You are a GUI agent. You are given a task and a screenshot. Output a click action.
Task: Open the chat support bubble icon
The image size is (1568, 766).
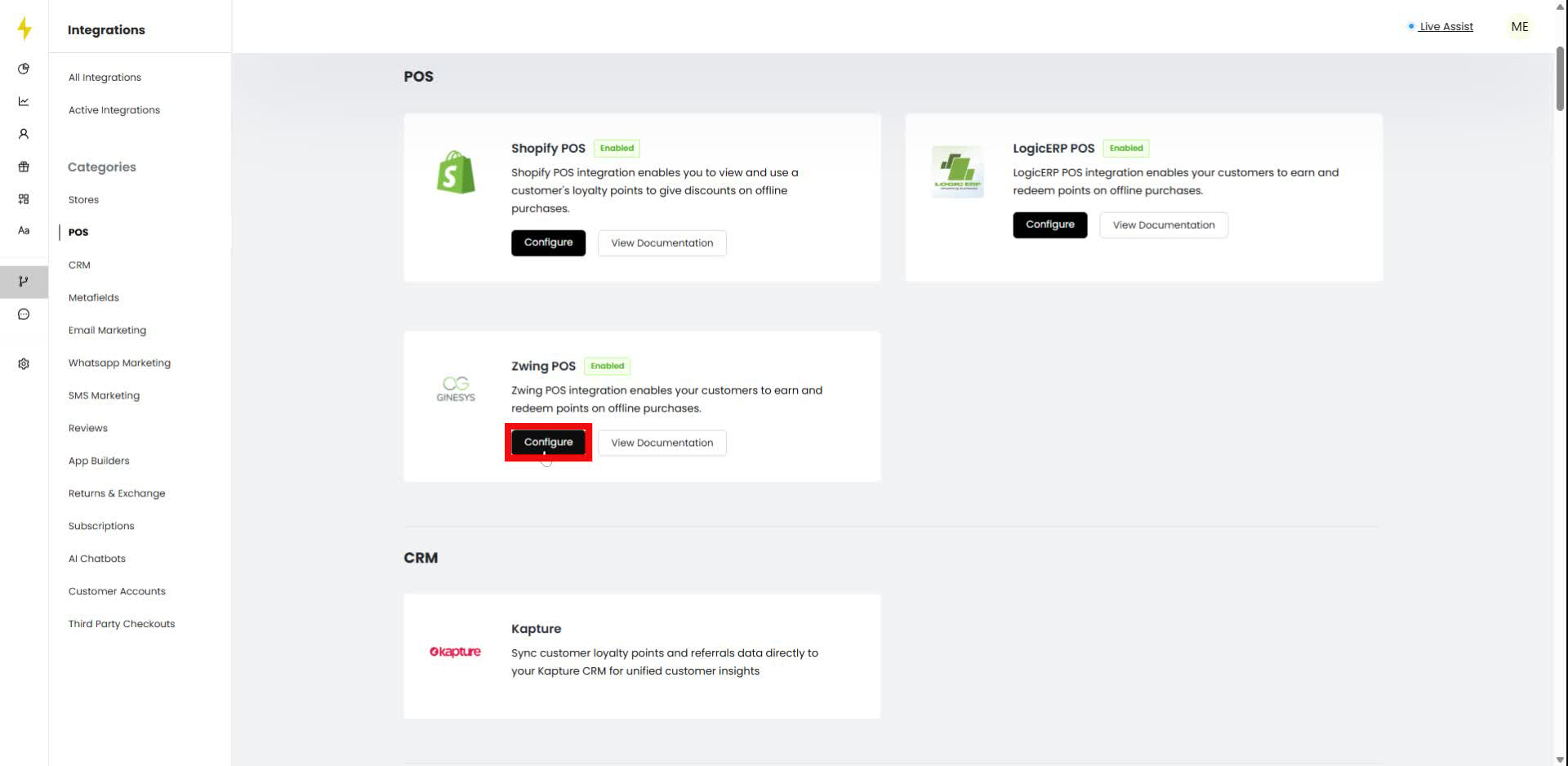(24, 314)
